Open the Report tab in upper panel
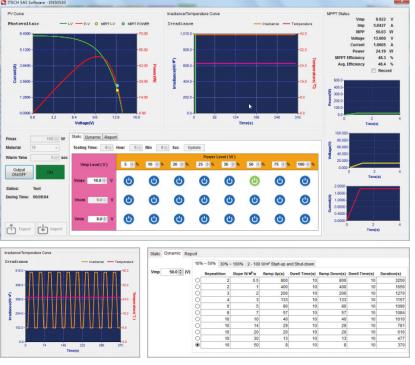415x365 pixels. (x=110, y=137)
